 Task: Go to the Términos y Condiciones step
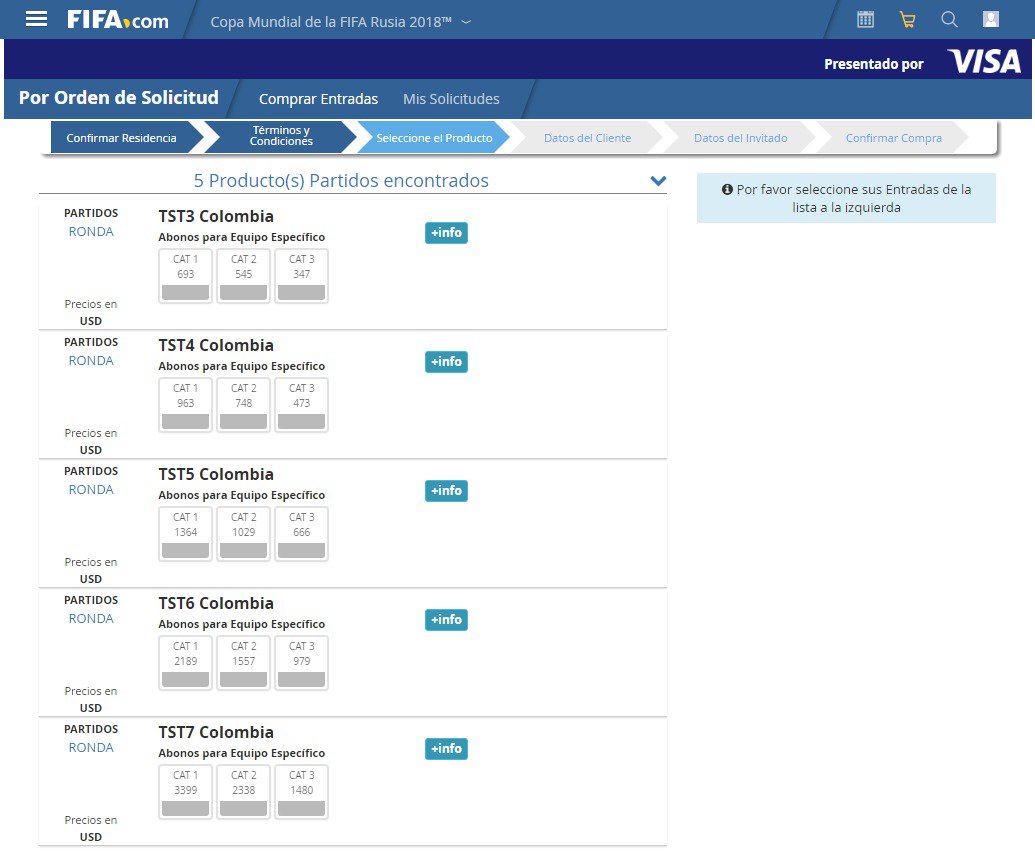tap(281, 136)
